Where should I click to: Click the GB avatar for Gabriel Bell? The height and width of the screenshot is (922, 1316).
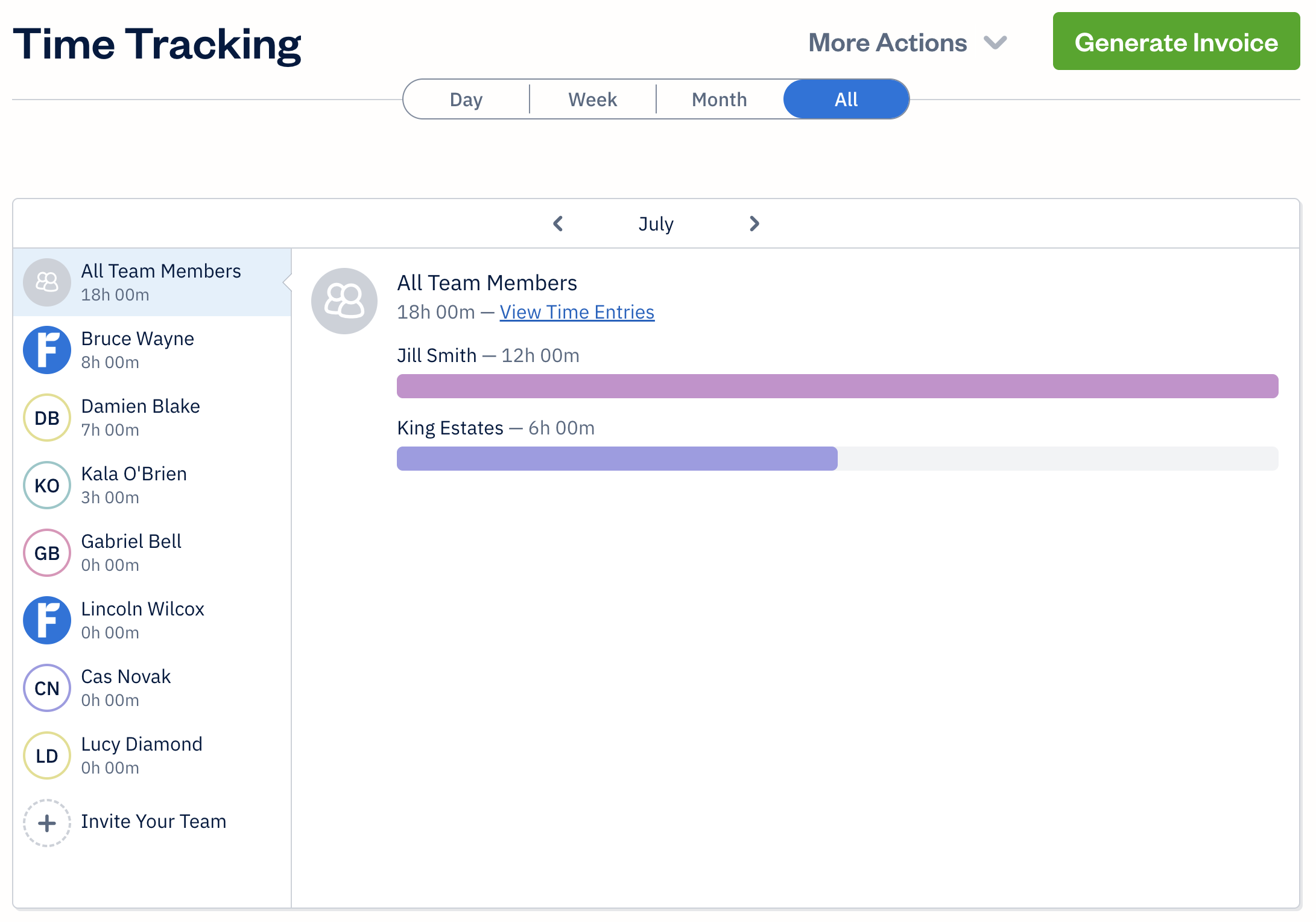47,552
